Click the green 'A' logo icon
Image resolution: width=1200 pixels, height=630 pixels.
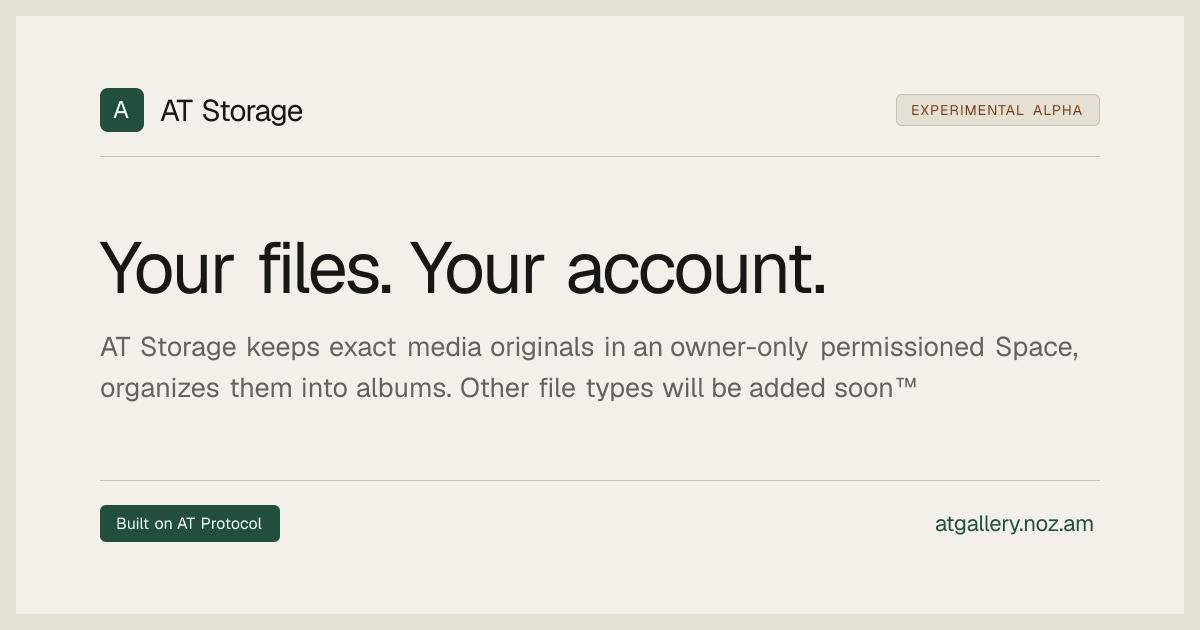[x=122, y=110]
